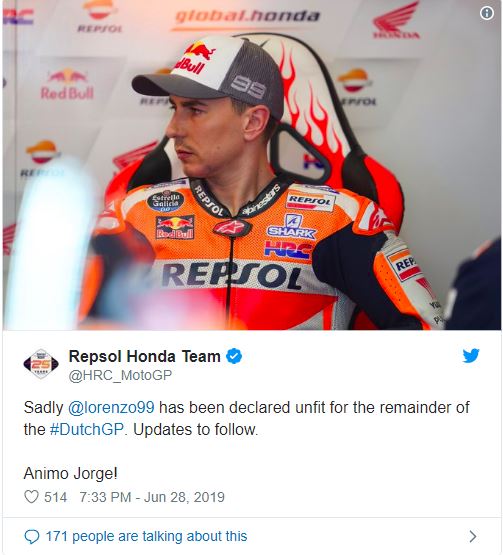Click the global.honda banner in photo

(x=247, y=17)
